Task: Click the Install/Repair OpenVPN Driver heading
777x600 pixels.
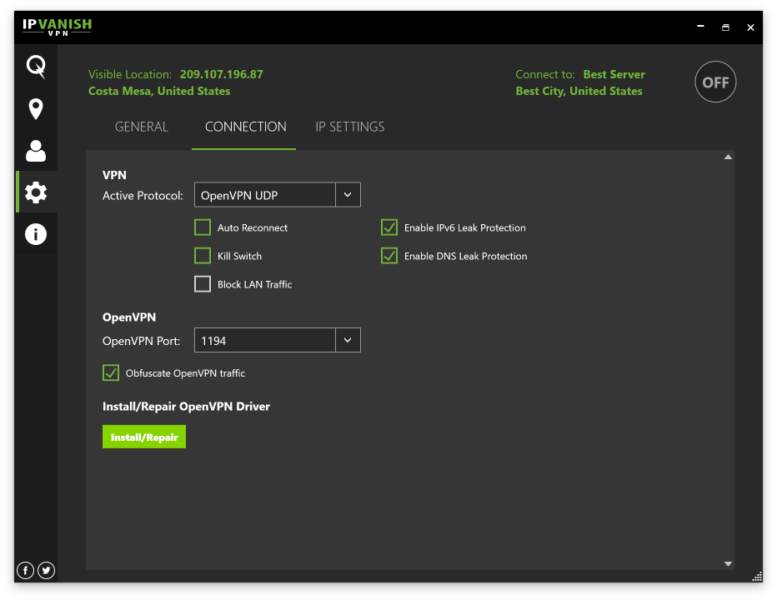Action: tap(186, 406)
